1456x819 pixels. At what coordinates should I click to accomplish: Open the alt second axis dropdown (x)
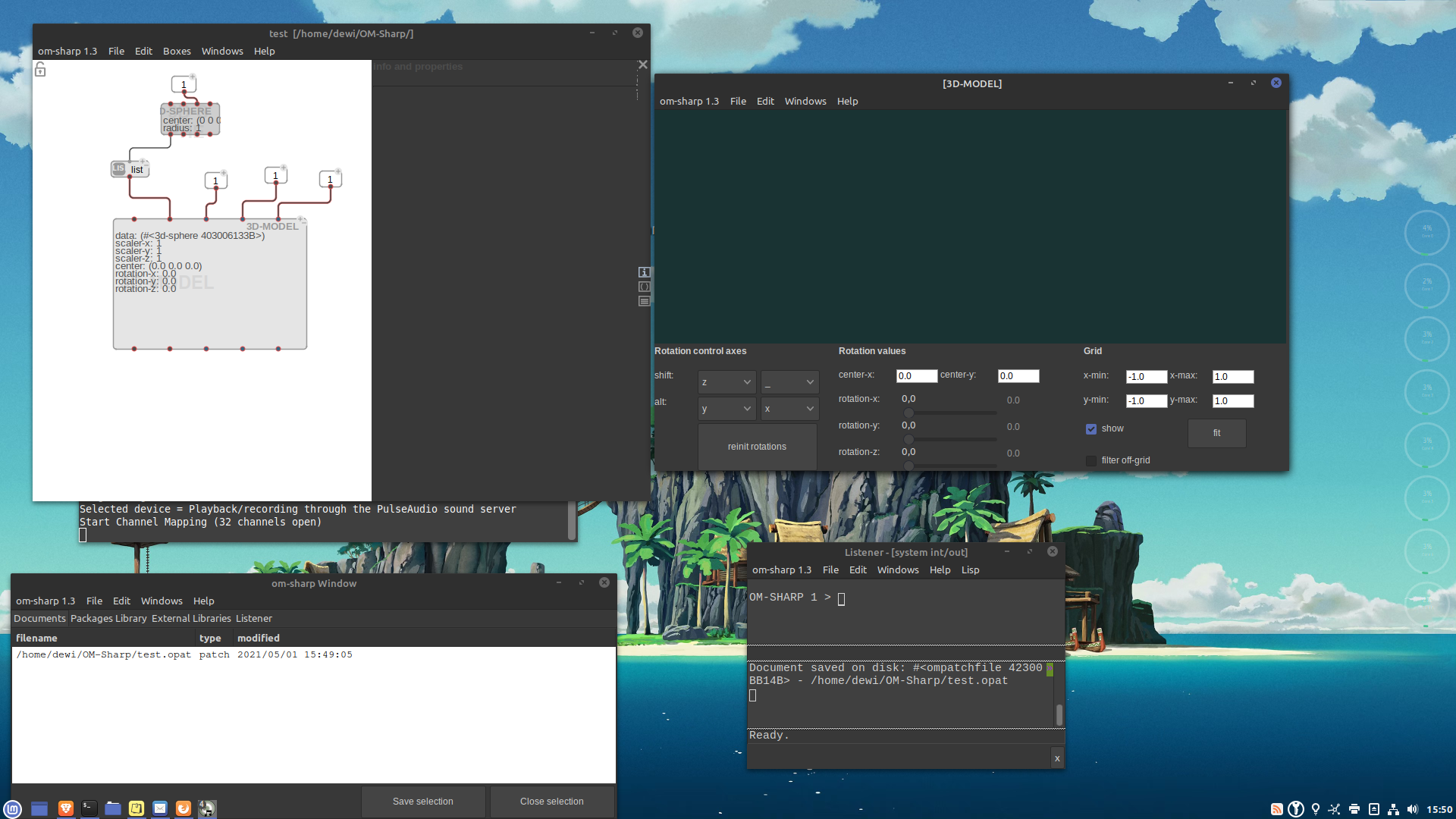[789, 409]
